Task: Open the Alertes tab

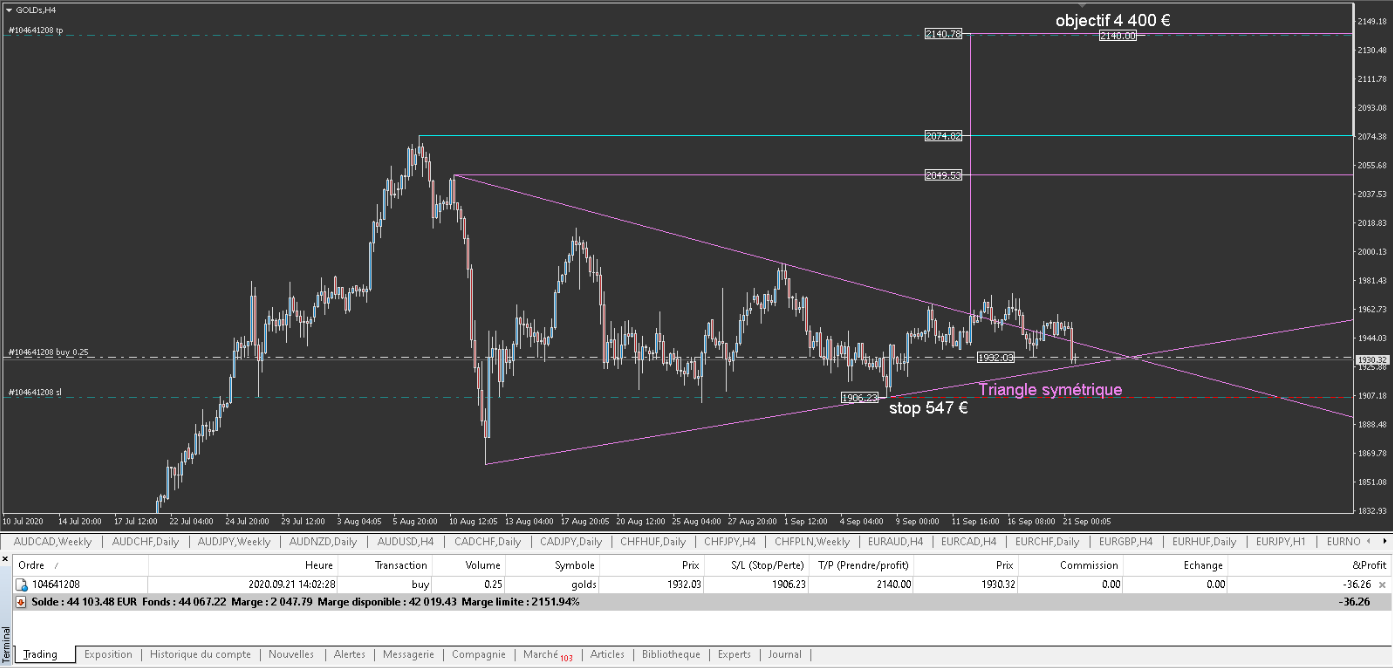Action: tap(349, 654)
